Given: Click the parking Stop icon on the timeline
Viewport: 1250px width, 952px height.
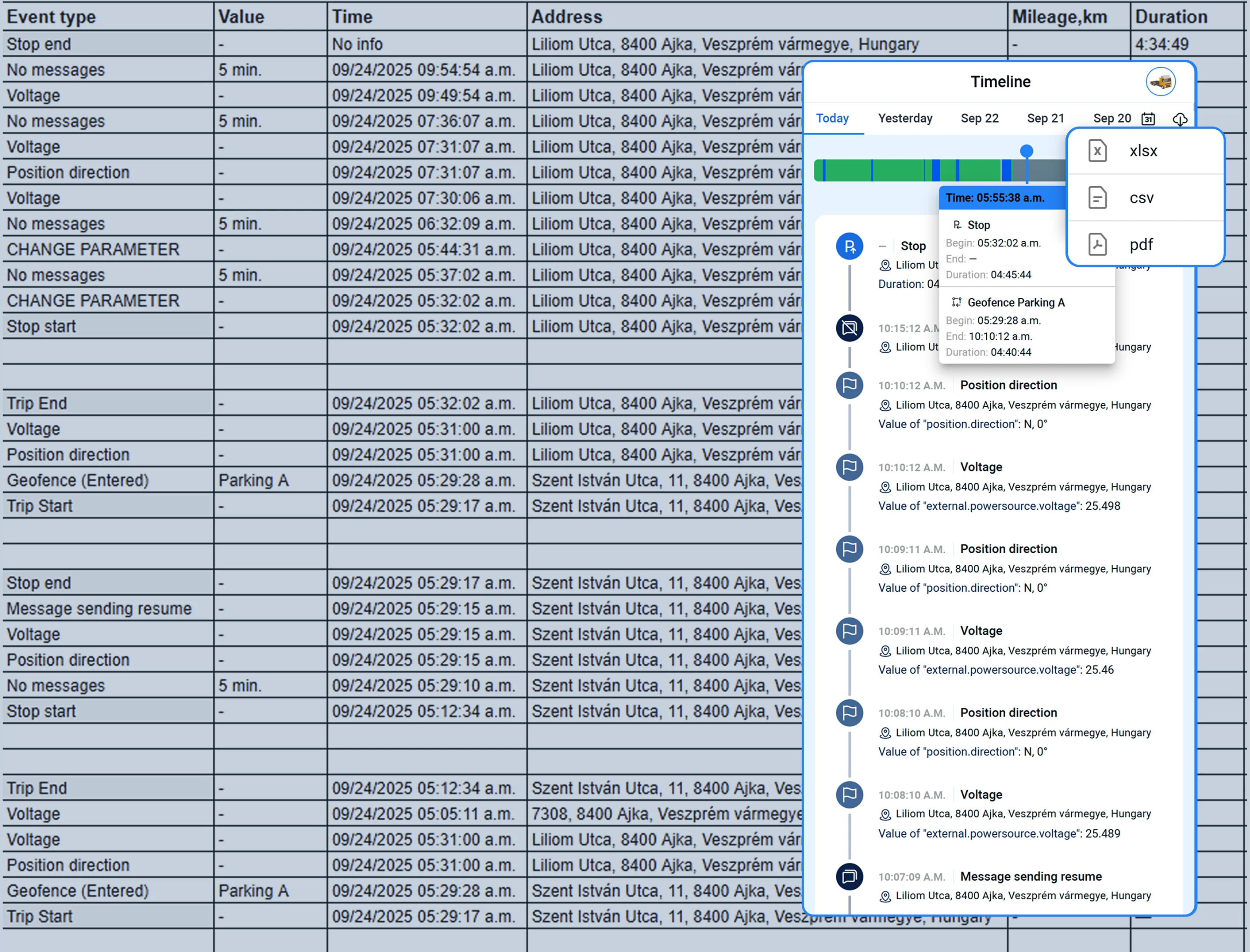Looking at the screenshot, I should pos(849,246).
